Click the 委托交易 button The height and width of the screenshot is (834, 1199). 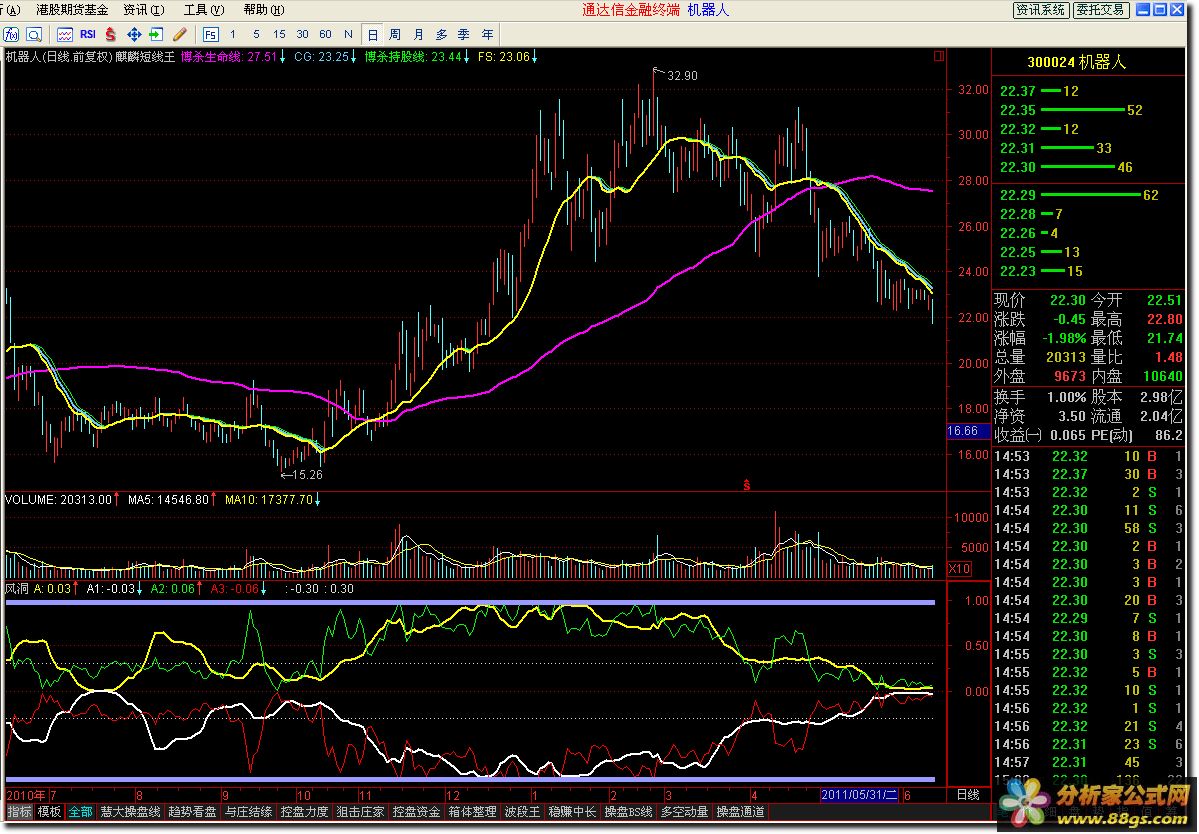(x=1100, y=10)
